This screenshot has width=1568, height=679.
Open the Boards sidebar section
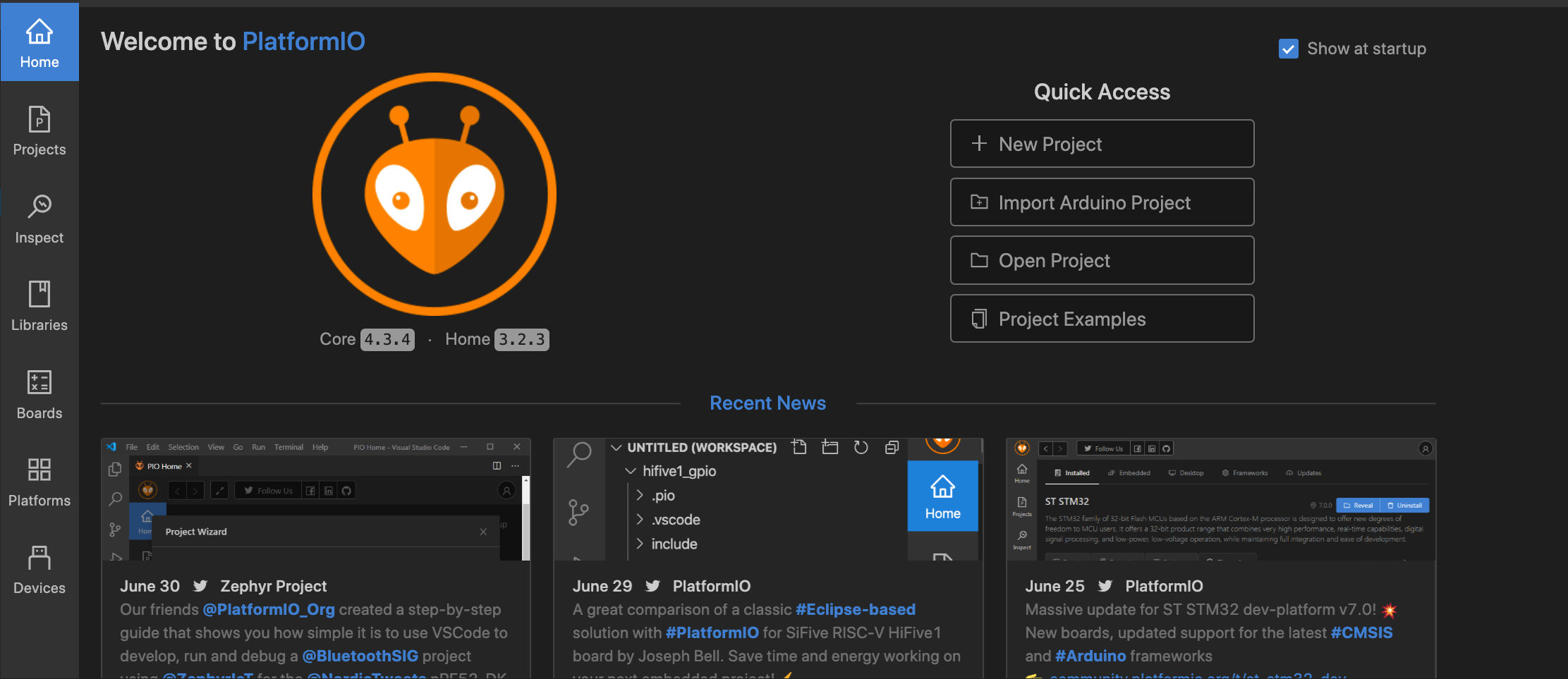39,395
